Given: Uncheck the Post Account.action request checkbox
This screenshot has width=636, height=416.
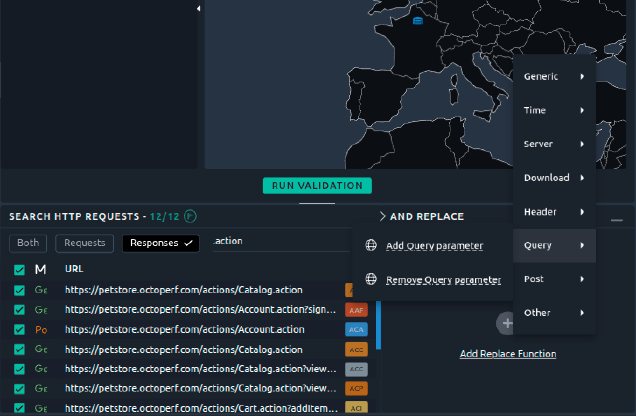Looking at the screenshot, I should pyautogui.click(x=20, y=330).
